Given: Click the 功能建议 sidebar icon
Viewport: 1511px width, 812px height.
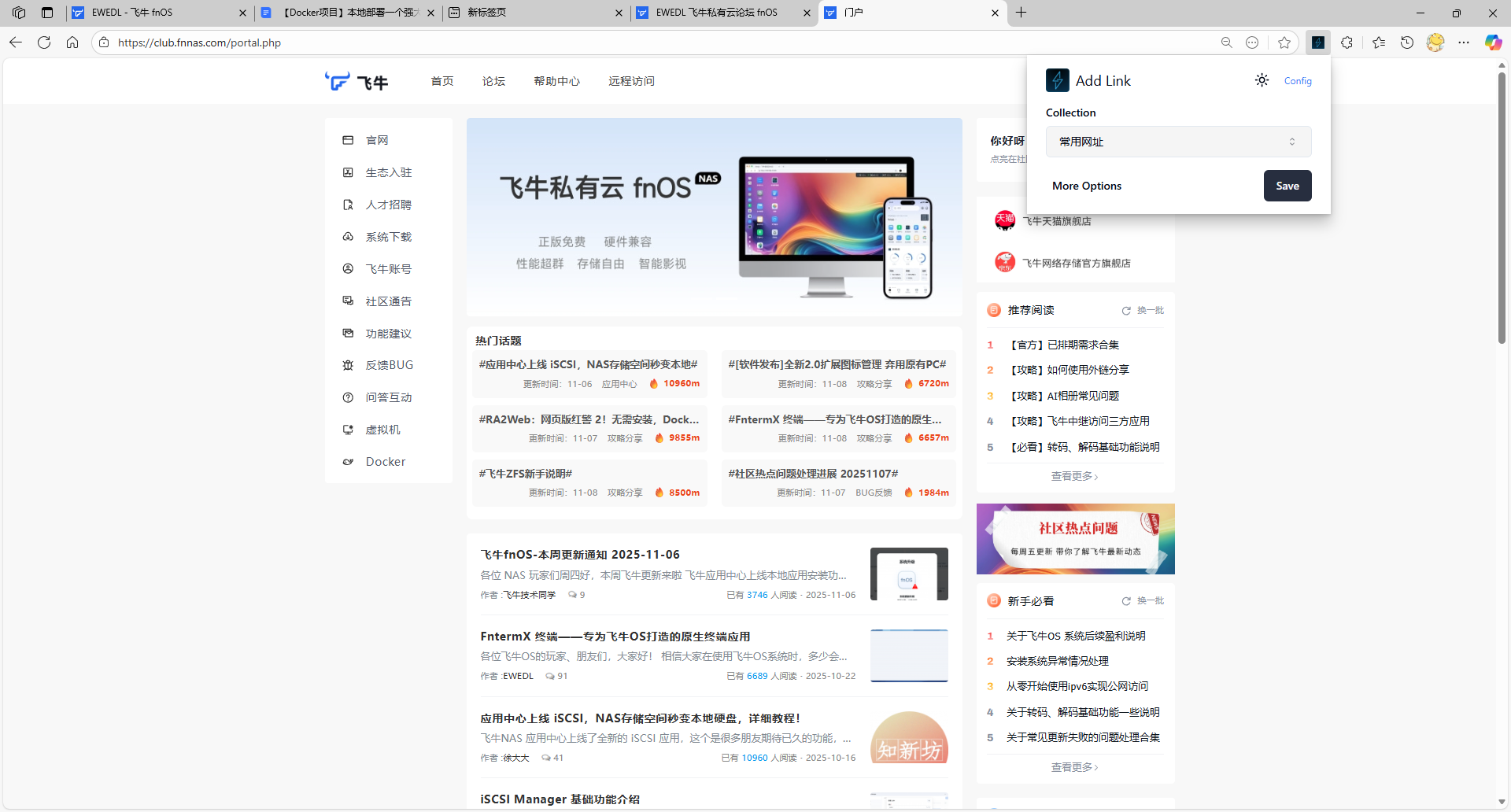Looking at the screenshot, I should point(348,334).
